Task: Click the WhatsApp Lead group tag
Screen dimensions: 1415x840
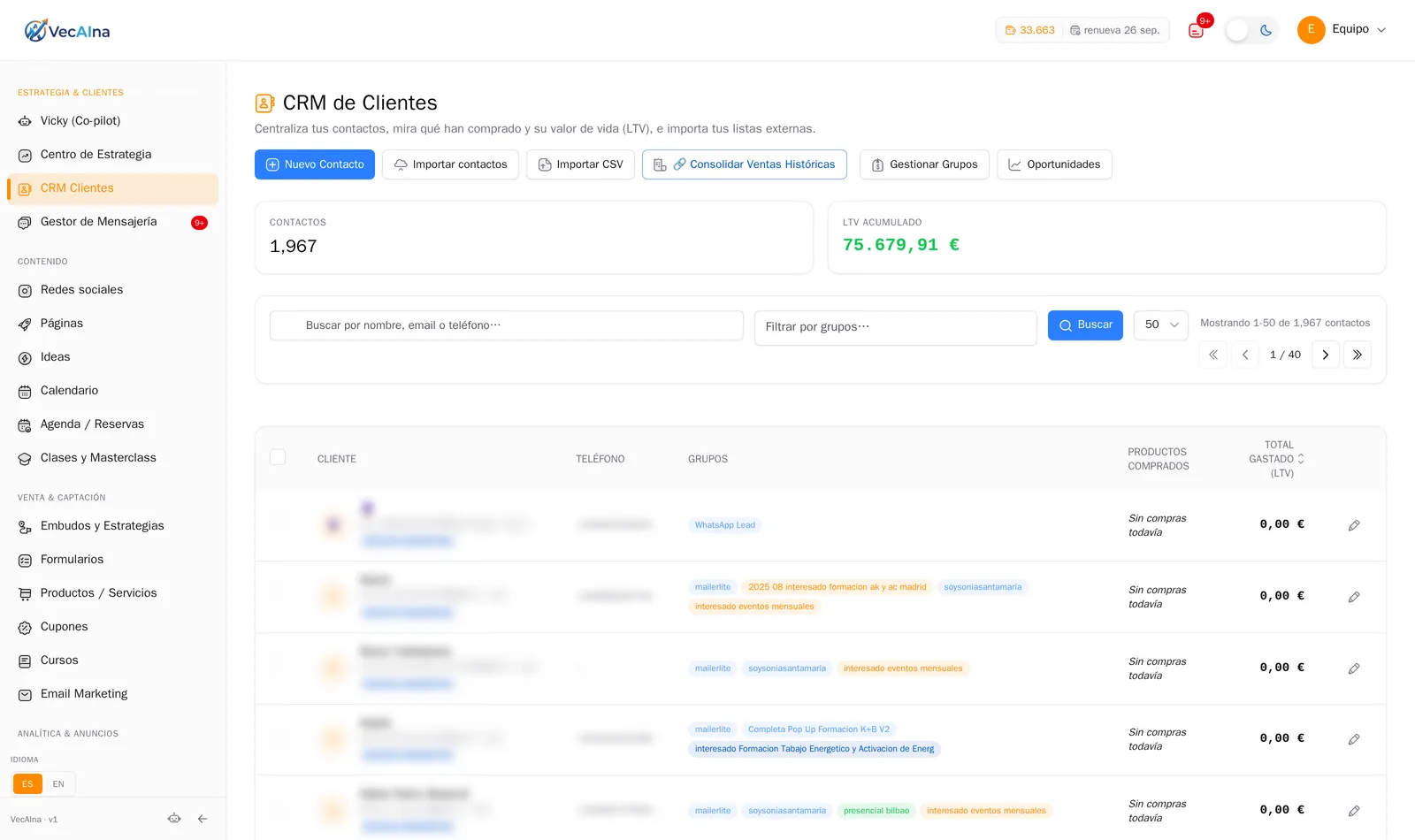Action: (725, 525)
